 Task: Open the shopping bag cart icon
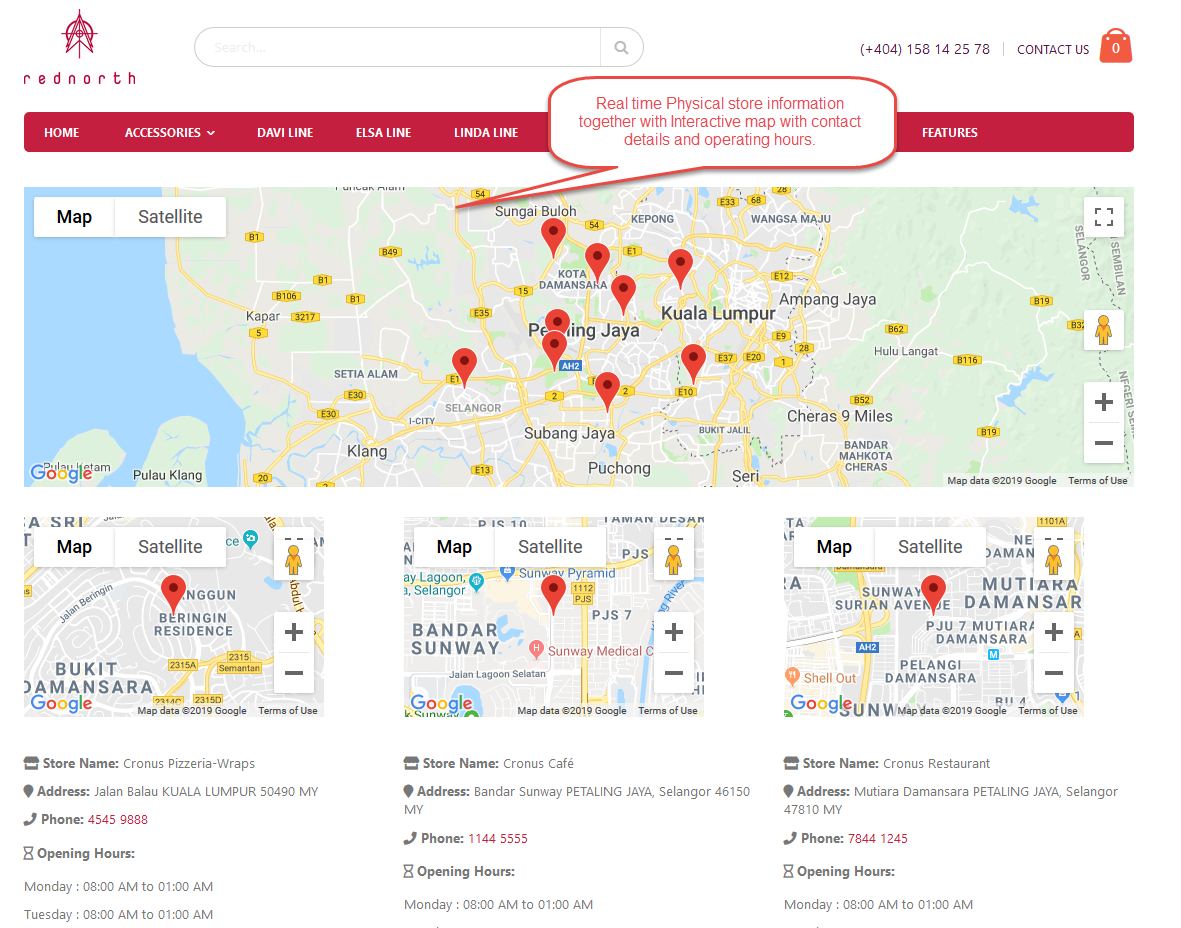pos(1115,47)
